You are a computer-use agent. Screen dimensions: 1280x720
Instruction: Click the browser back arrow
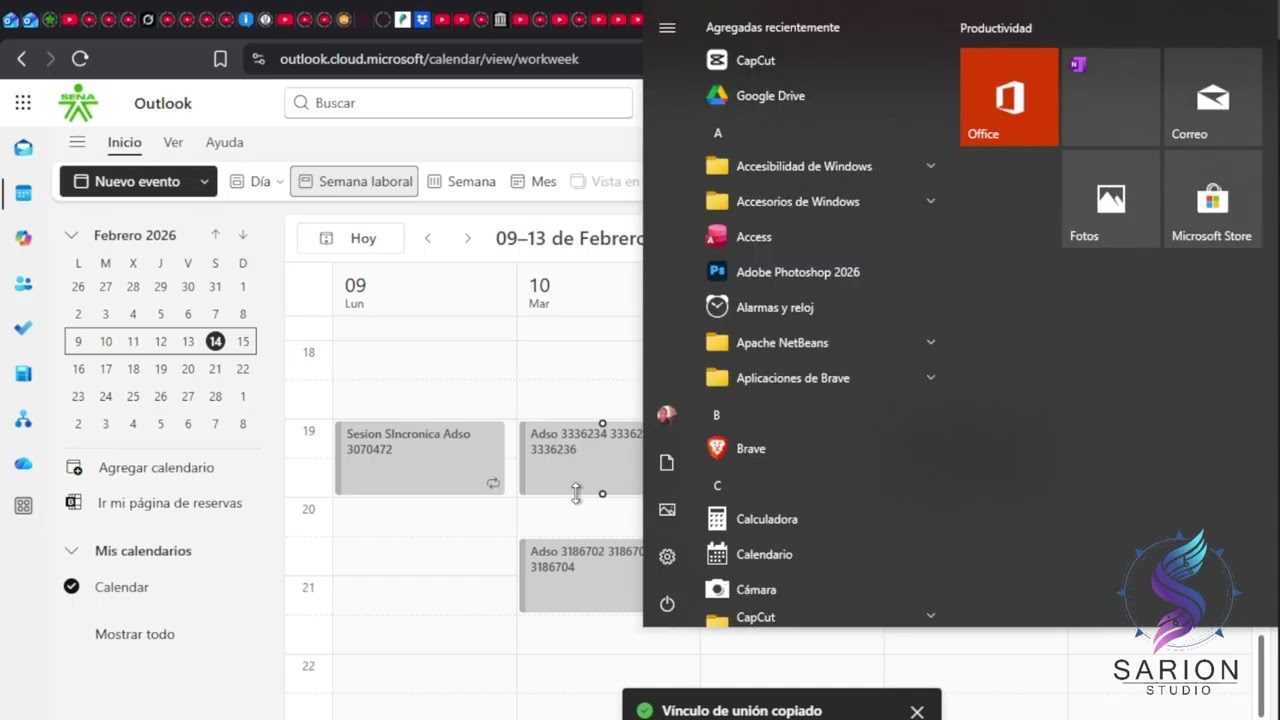pyautogui.click(x=22, y=59)
